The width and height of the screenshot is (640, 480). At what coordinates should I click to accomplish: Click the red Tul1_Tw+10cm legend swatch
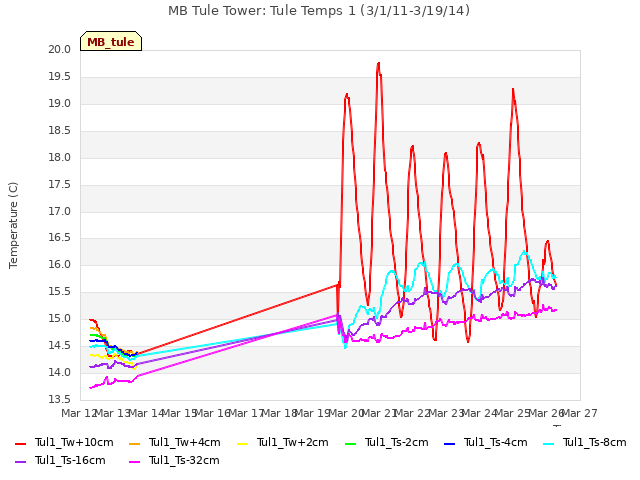[x=20, y=444]
